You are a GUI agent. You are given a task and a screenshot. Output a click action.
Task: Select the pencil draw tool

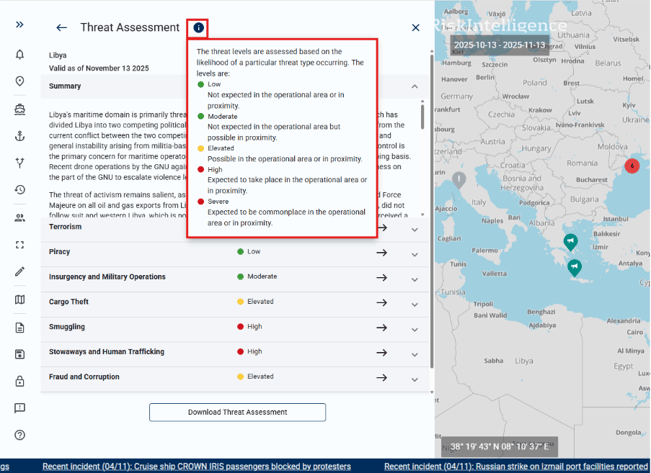pyautogui.click(x=20, y=272)
